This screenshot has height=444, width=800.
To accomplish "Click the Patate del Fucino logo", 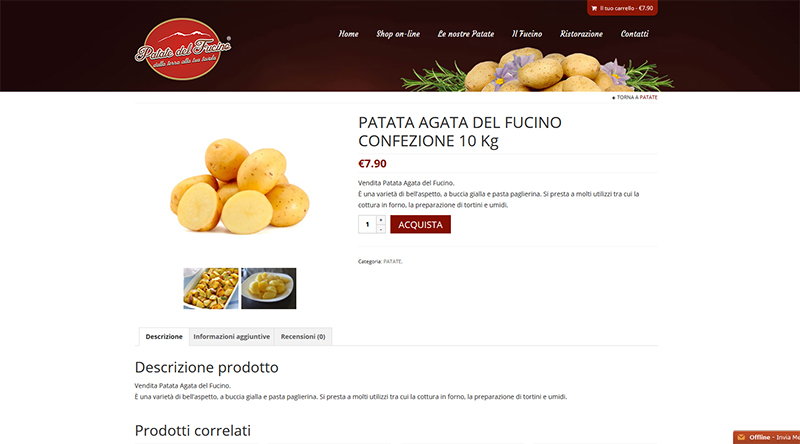I will (183, 49).
